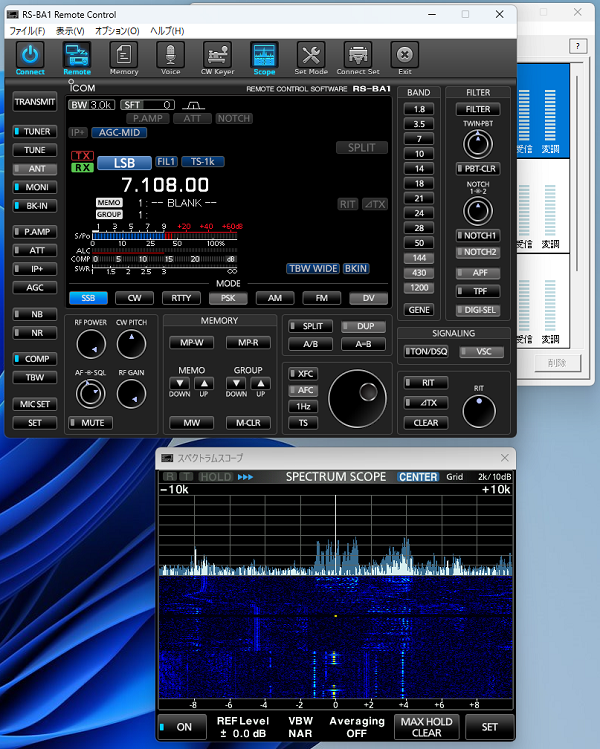Click the PBT-CLR button
Screen dimensions: 600x749
(478, 169)
